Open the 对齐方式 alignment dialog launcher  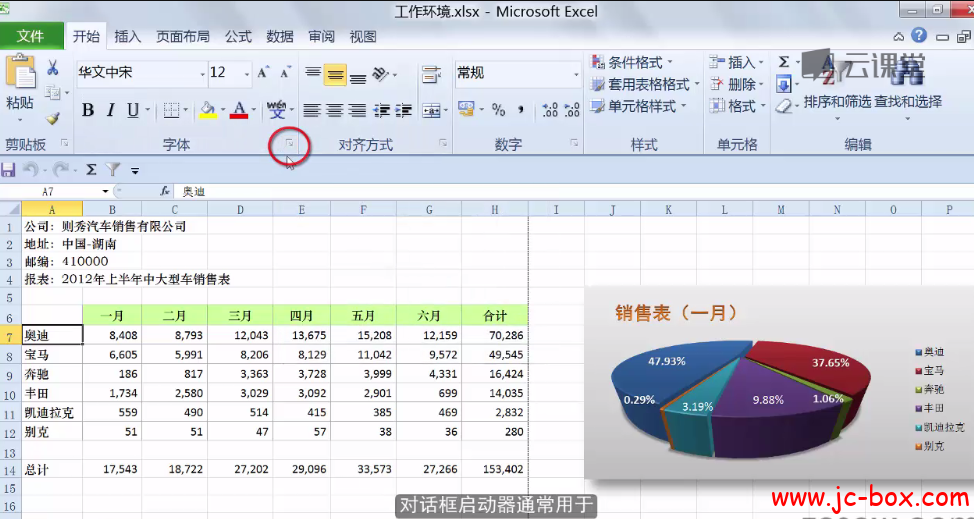(x=443, y=143)
